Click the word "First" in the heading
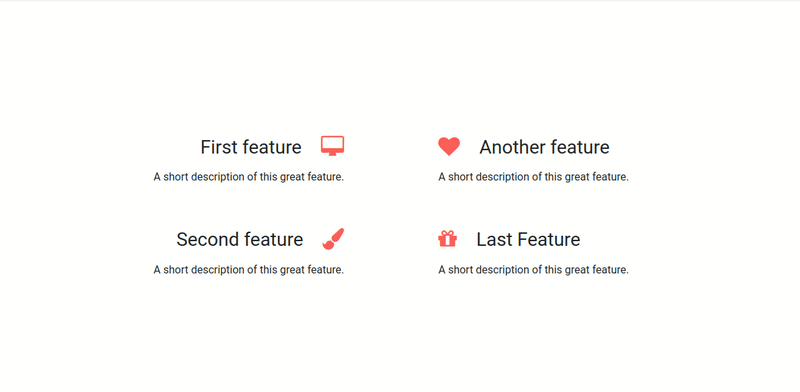 pos(219,147)
